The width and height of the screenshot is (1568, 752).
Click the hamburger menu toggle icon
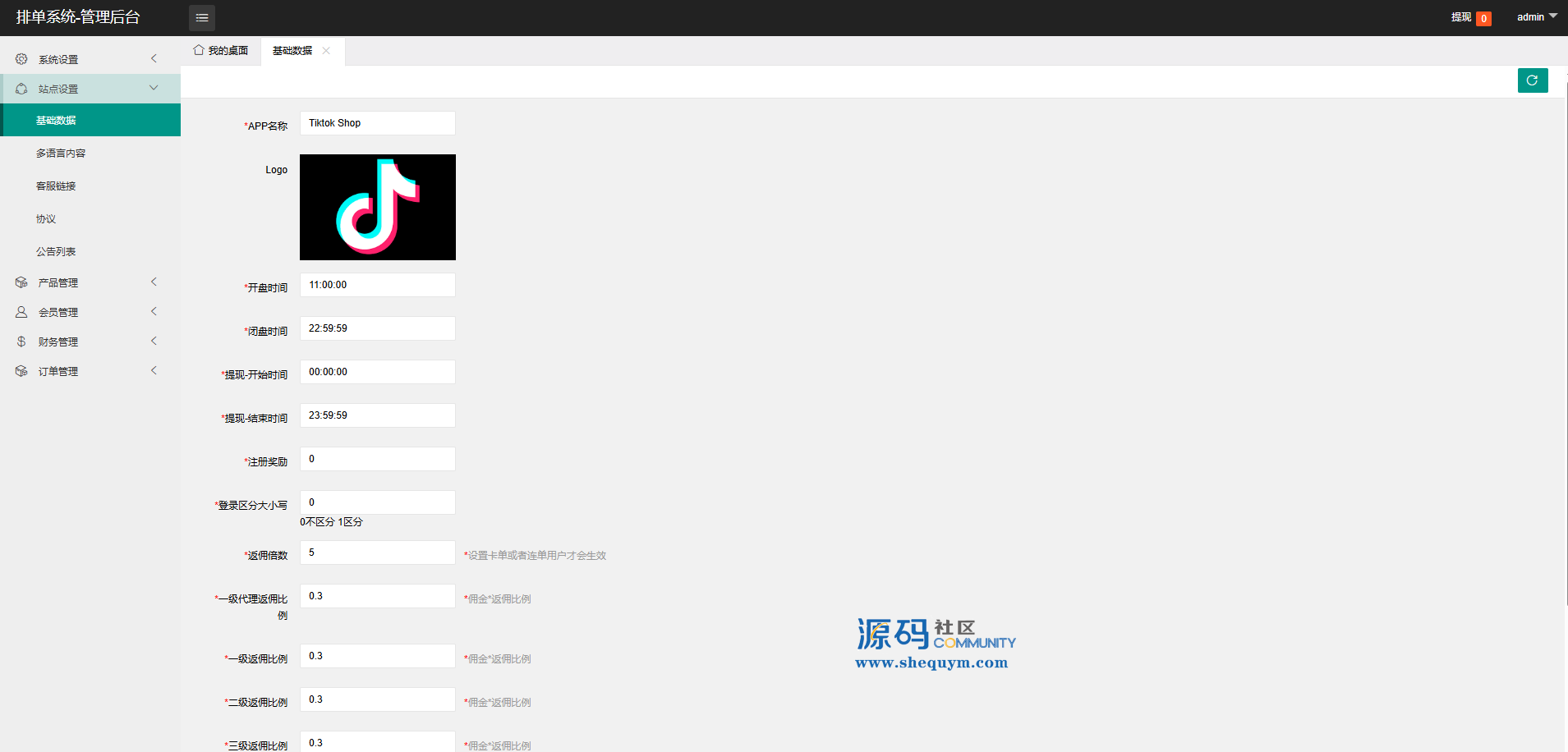click(x=202, y=17)
